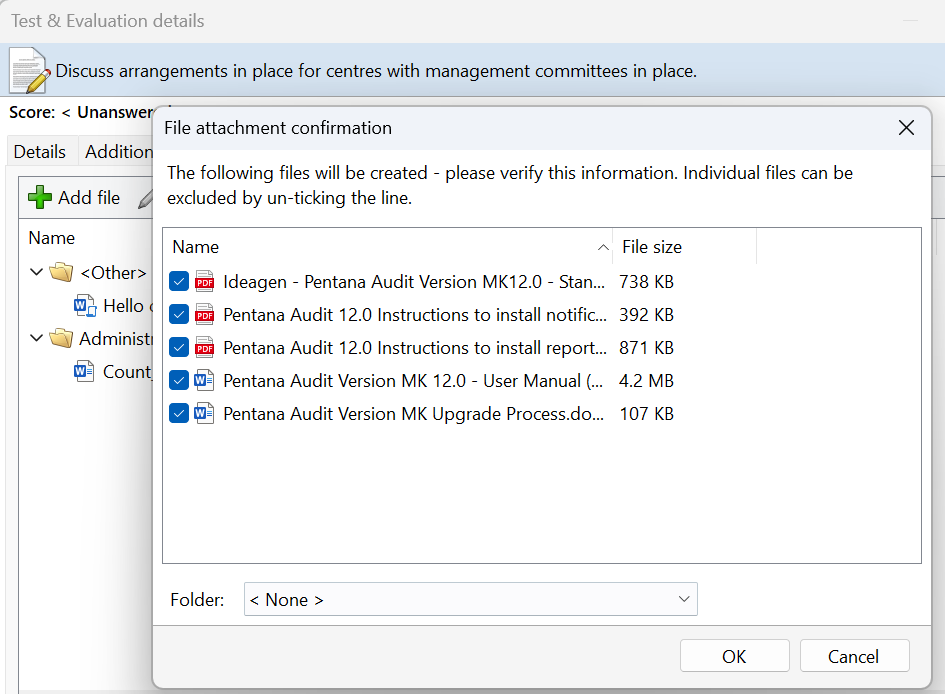This screenshot has width=945, height=694.
Task: Untick the install notific... instructions file checkbox
Action: (x=179, y=314)
